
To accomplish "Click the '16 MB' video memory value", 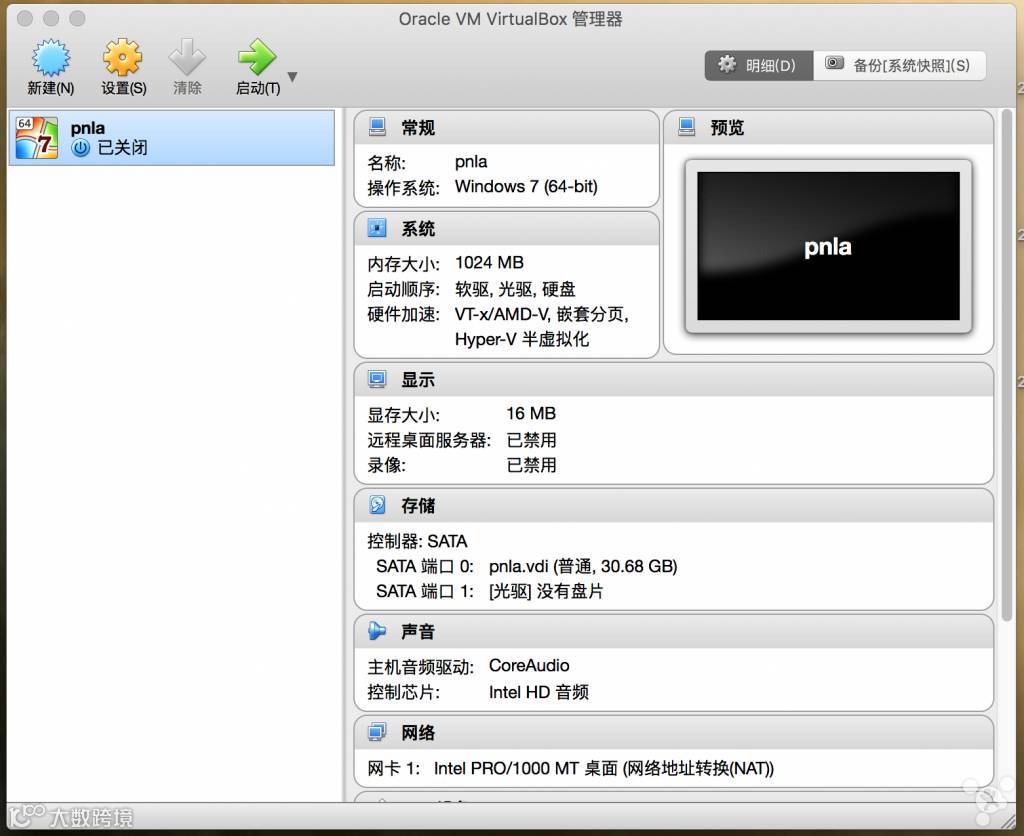I will (531, 413).
